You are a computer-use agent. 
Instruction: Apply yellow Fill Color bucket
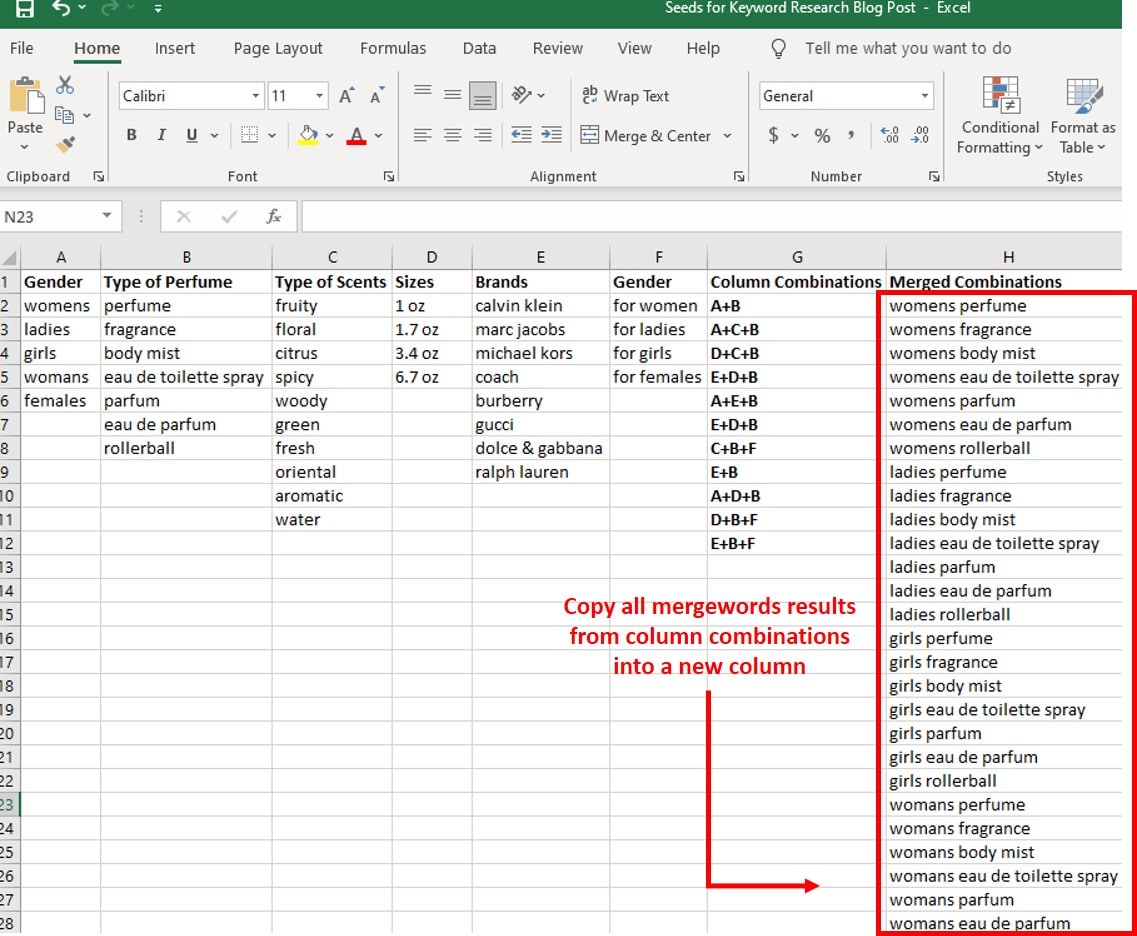click(x=308, y=136)
